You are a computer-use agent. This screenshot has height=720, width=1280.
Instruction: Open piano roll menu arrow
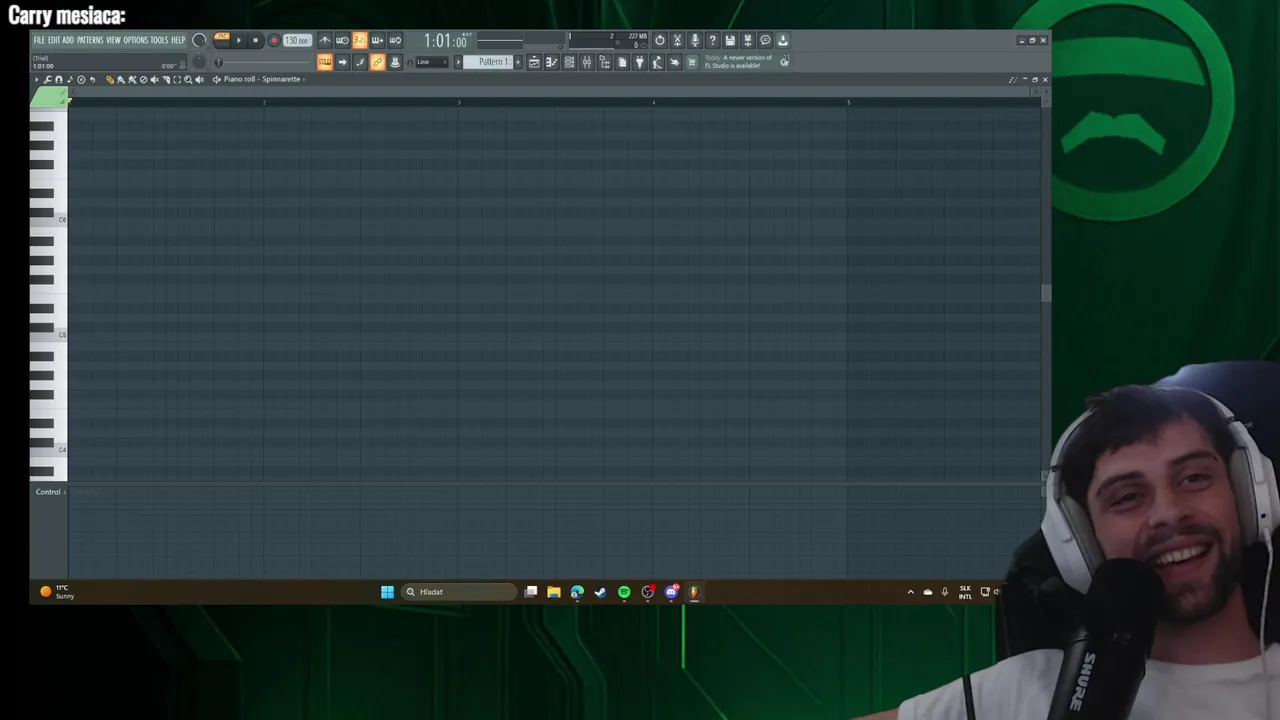pos(36,79)
